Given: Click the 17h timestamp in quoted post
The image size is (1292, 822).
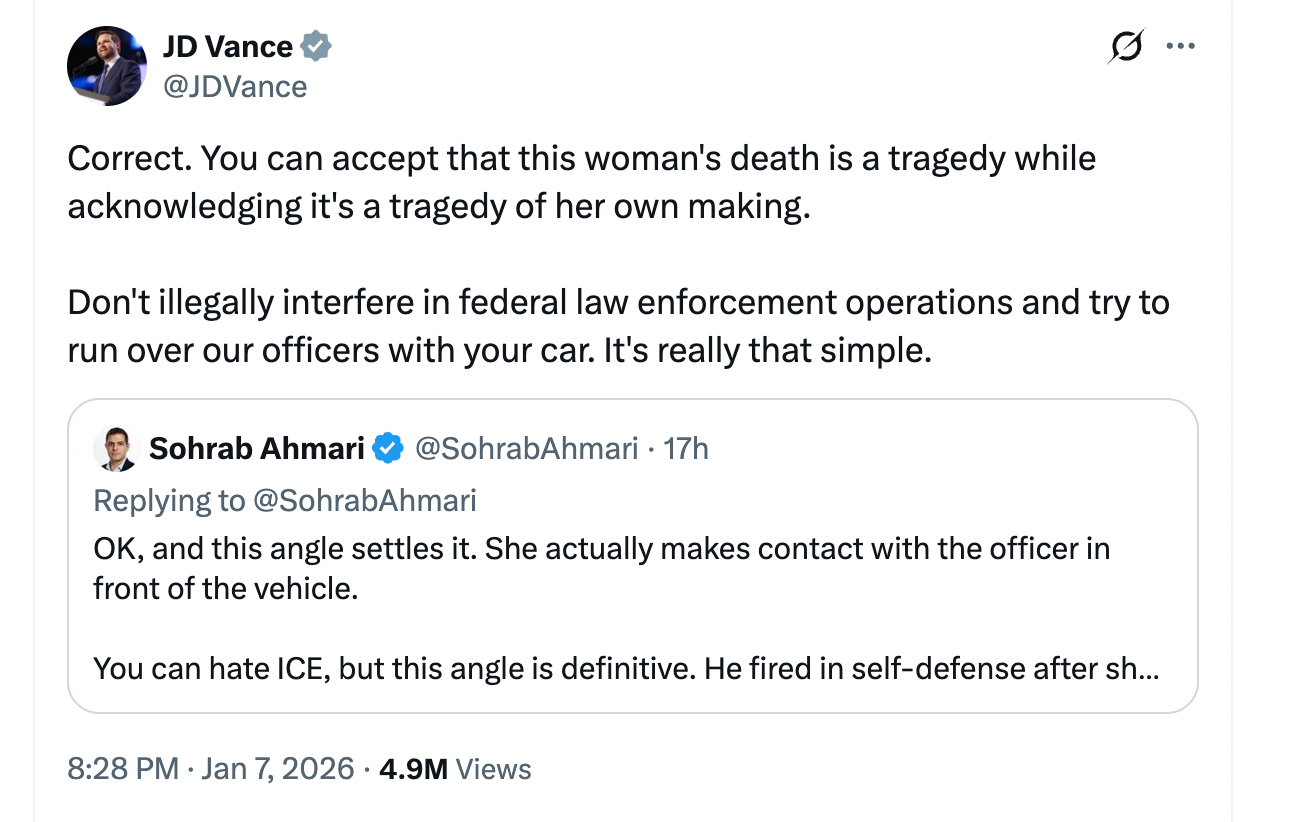Looking at the screenshot, I should [686, 449].
